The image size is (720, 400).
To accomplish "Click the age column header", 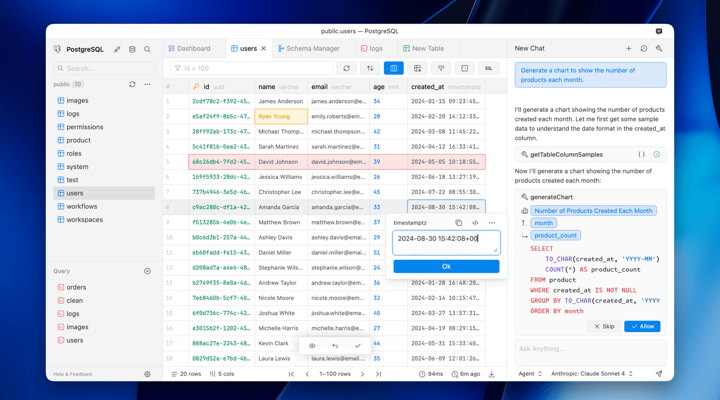I will (388, 86).
